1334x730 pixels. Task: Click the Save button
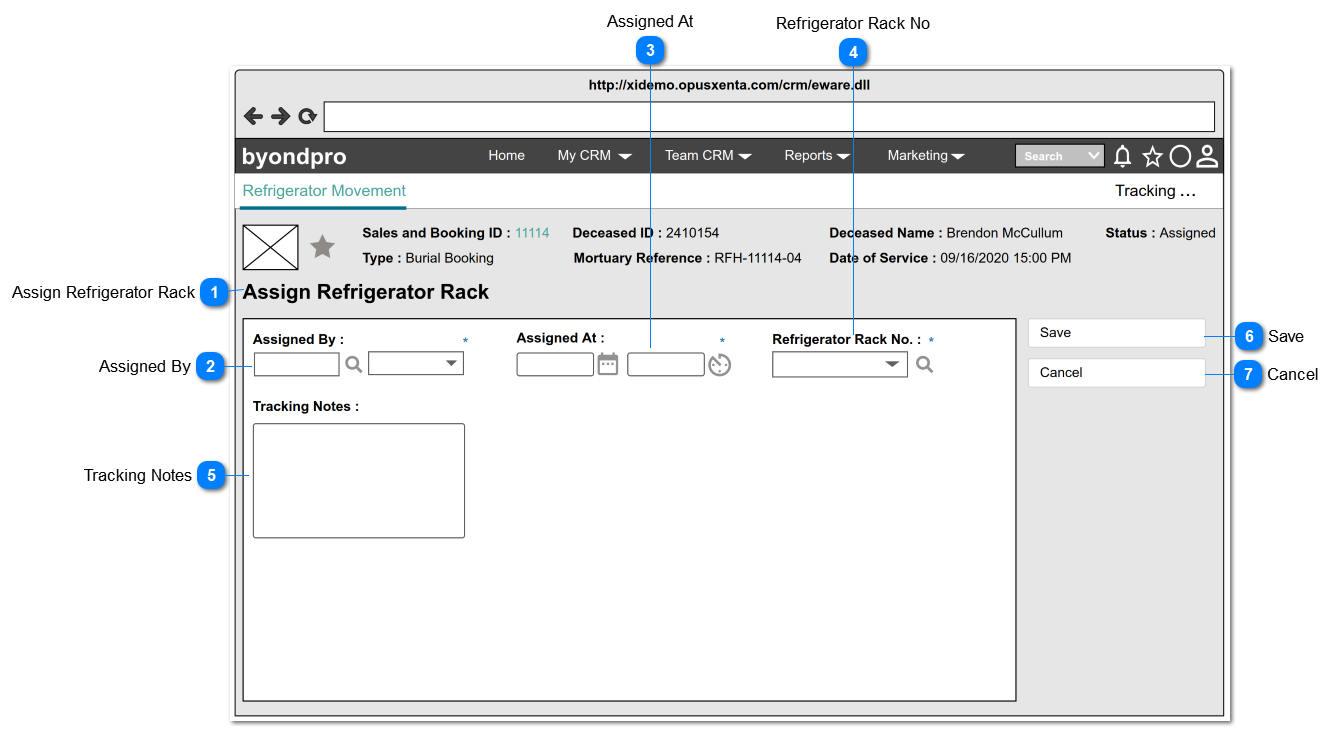[x=1117, y=333]
